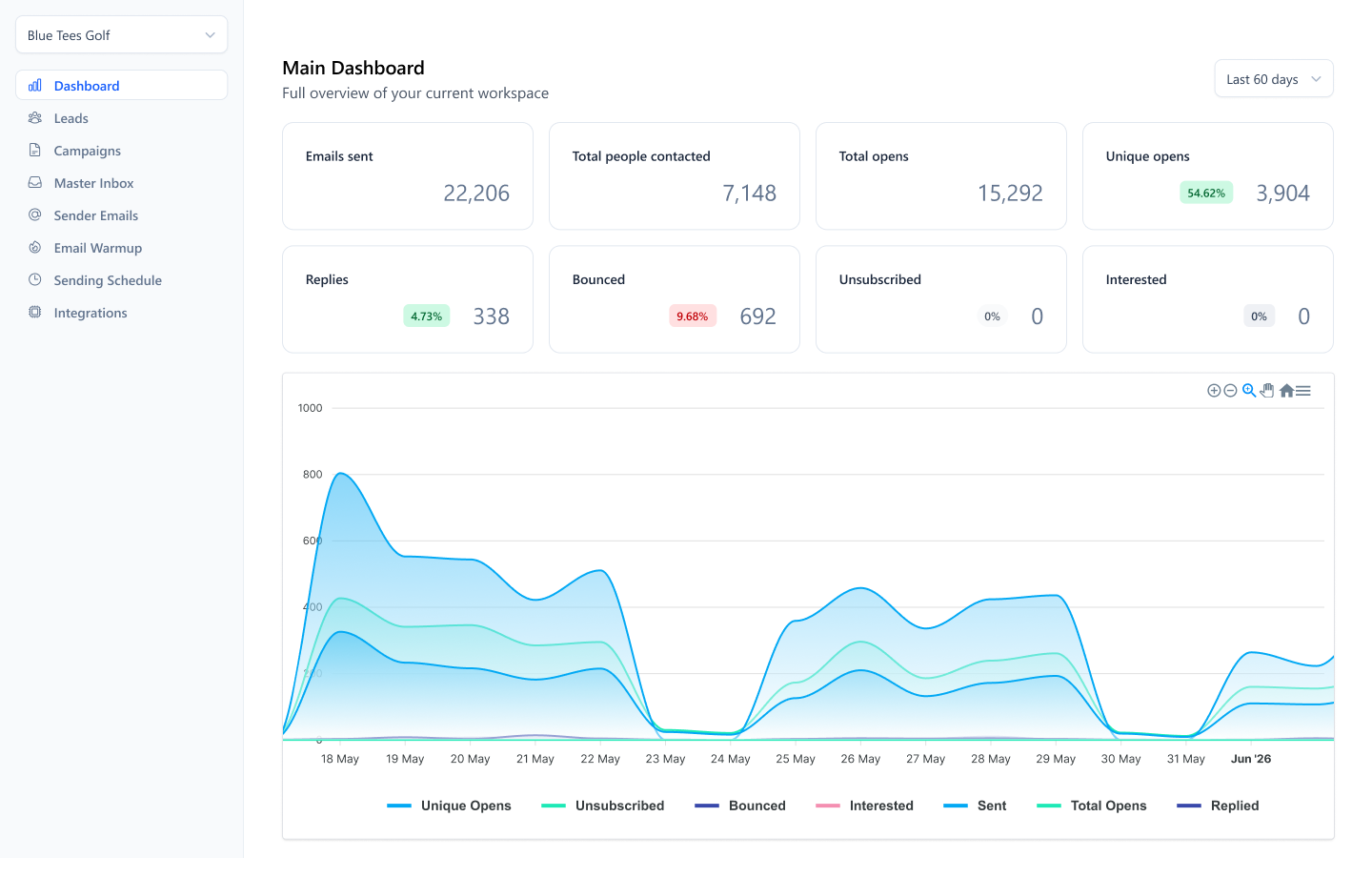Click the Interested 0% badge

pyautogui.click(x=1259, y=316)
